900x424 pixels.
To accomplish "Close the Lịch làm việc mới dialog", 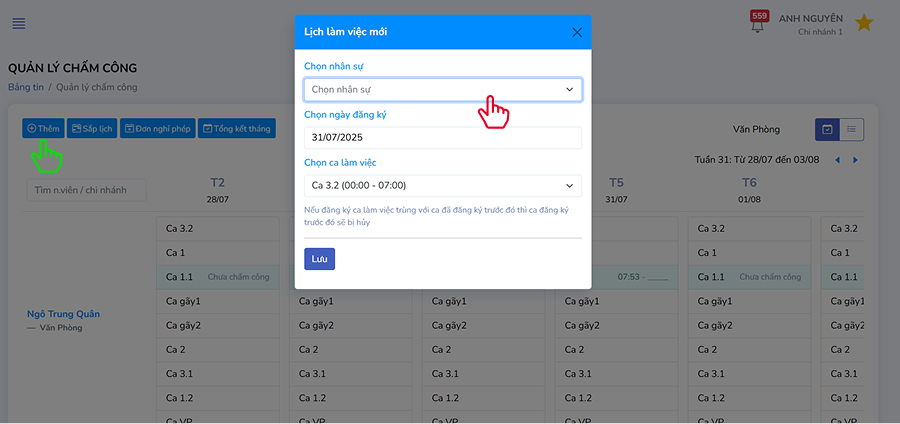I will point(576,32).
